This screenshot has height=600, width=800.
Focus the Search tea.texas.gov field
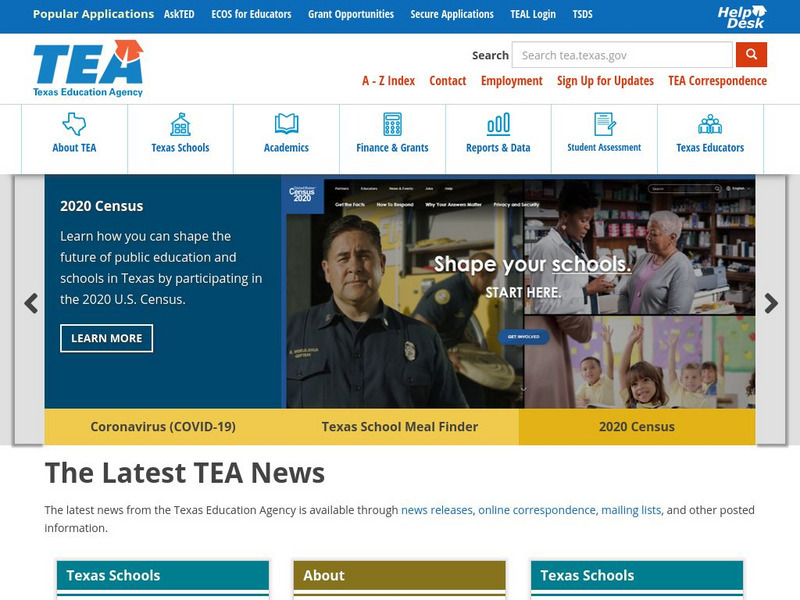click(x=622, y=55)
